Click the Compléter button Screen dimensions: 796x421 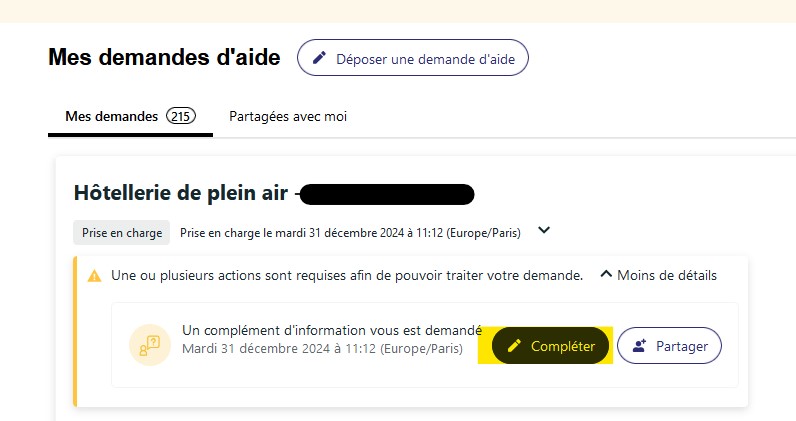[x=550, y=345]
